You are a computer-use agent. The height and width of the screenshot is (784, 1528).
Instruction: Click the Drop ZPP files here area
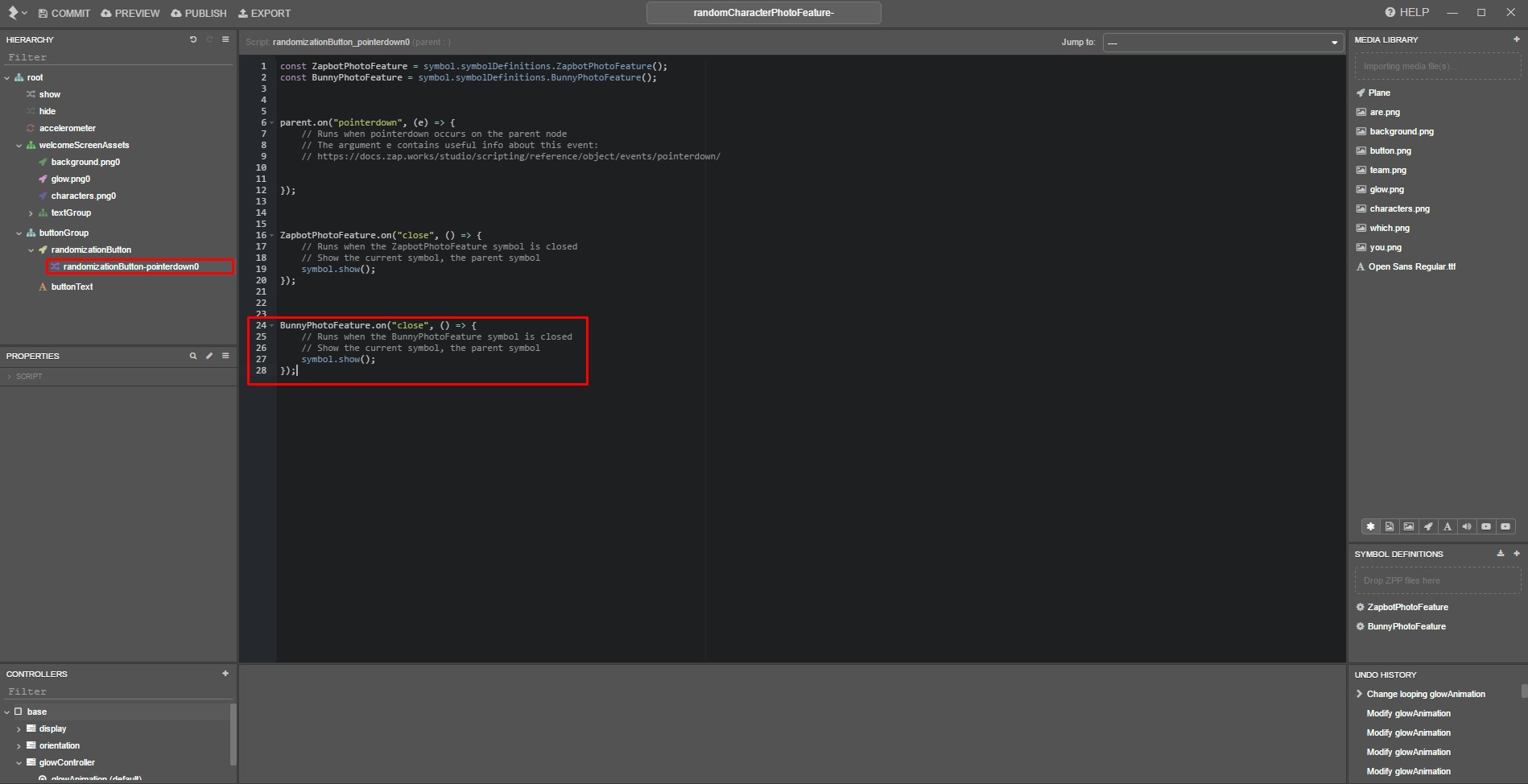(x=1438, y=580)
